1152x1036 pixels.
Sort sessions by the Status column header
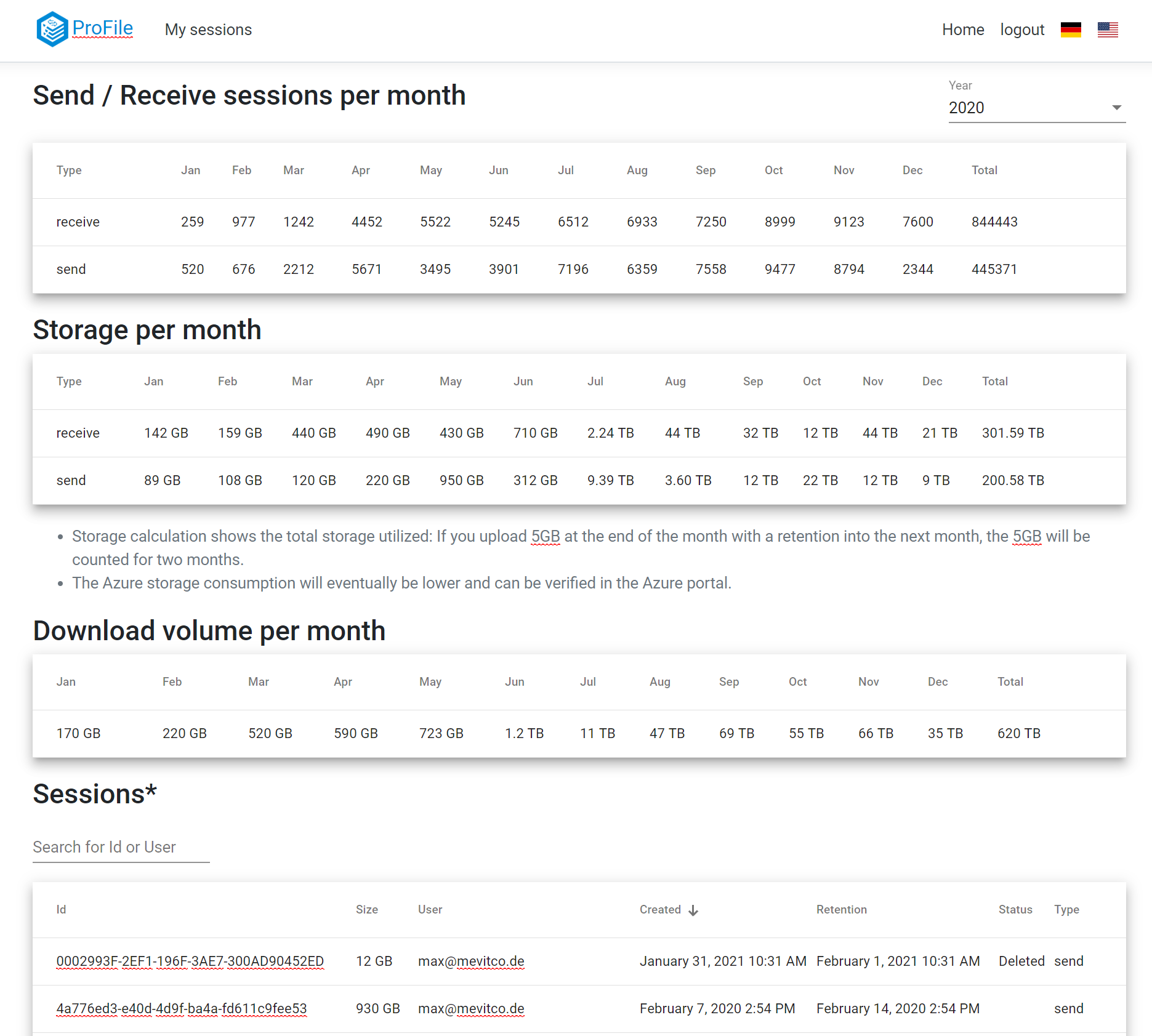click(x=1015, y=909)
